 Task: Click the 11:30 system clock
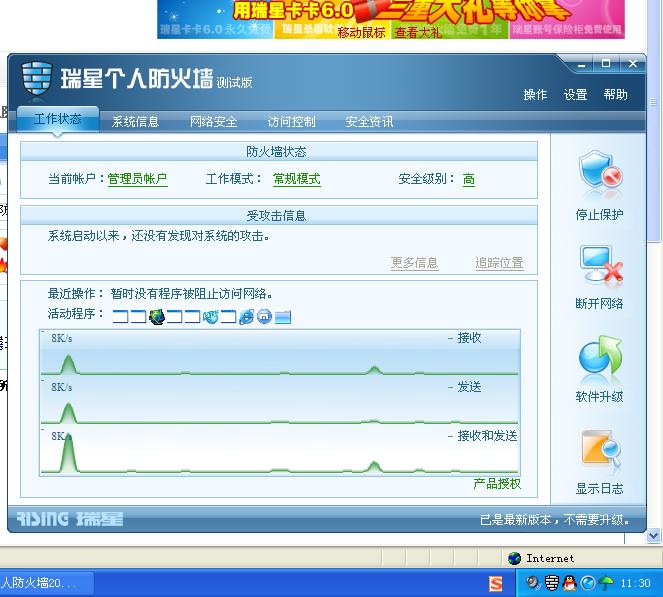point(636,584)
